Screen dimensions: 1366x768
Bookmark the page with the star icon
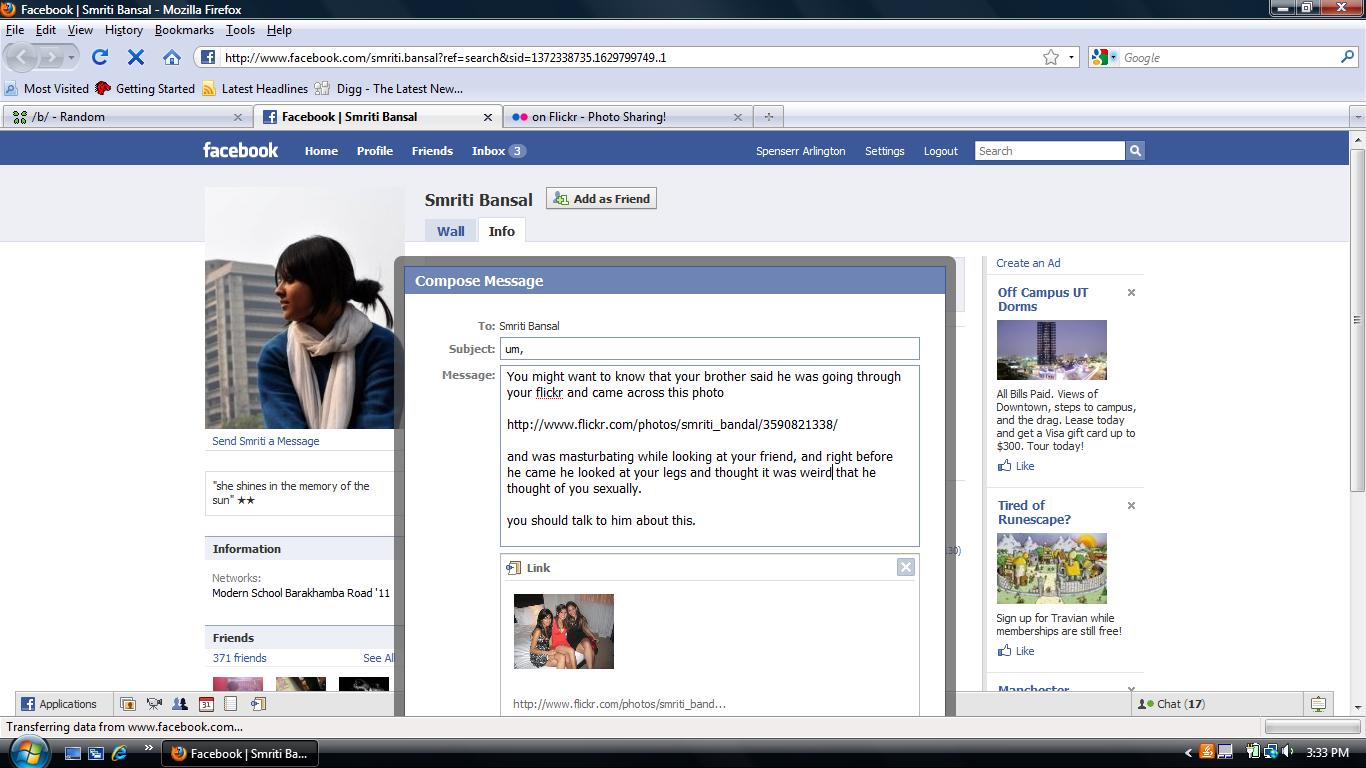click(x=1051, y=57)
